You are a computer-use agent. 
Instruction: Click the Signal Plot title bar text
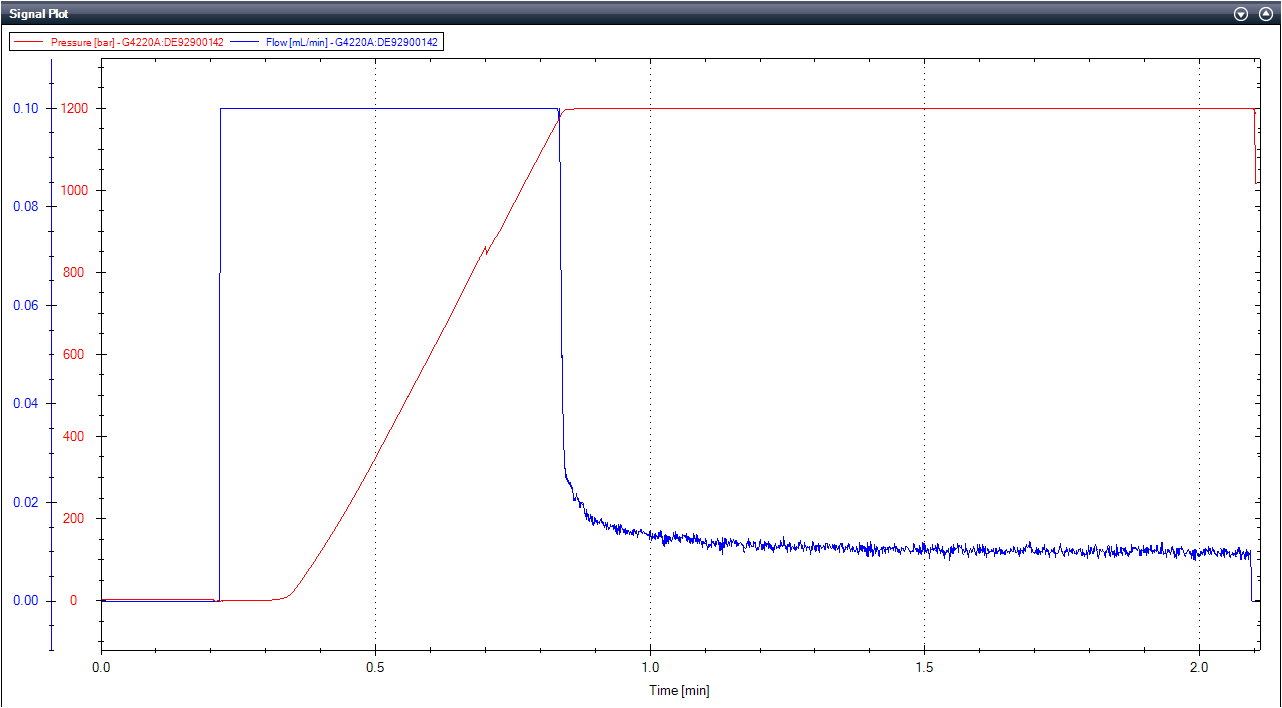pos(40,13)
